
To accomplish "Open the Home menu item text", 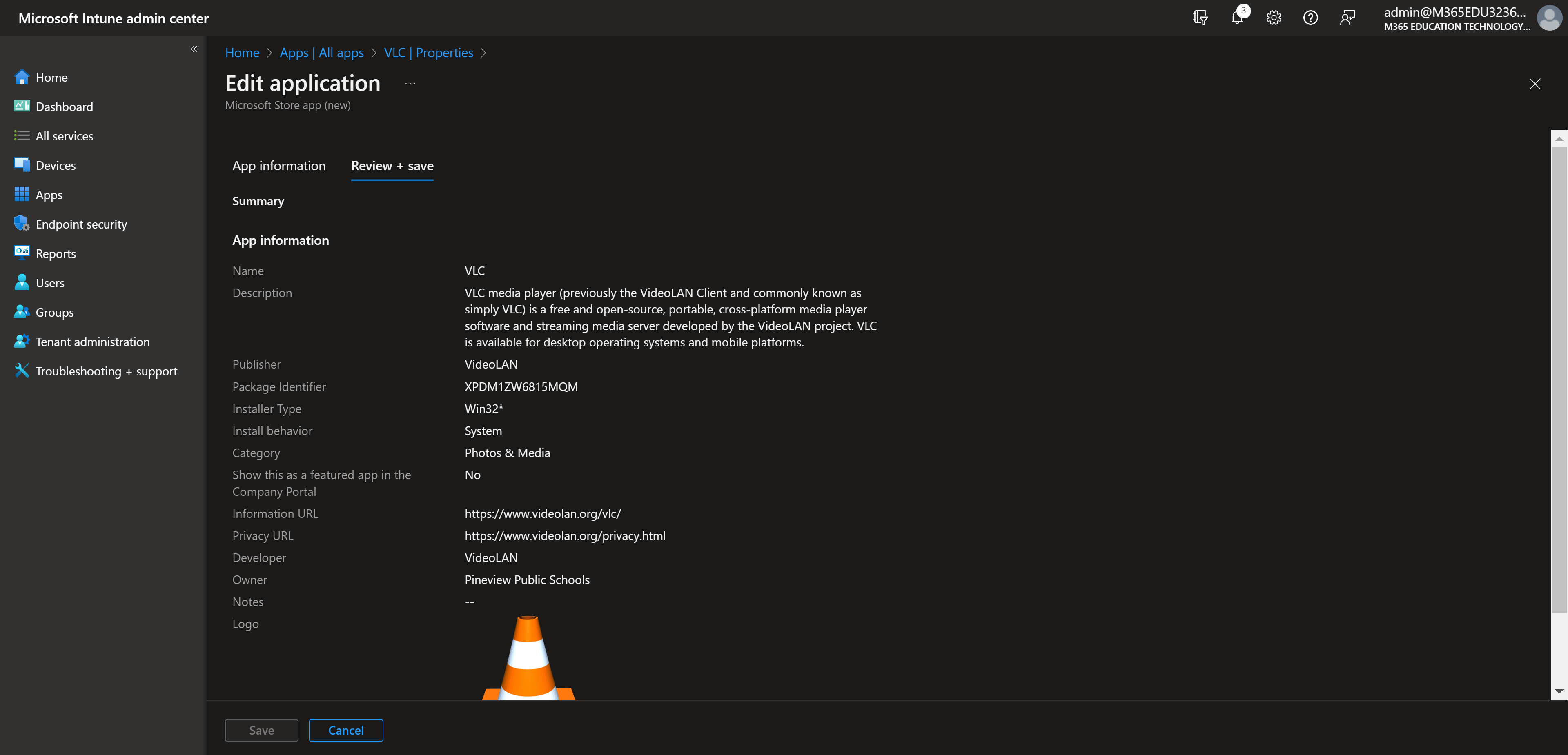I will 52,77.
